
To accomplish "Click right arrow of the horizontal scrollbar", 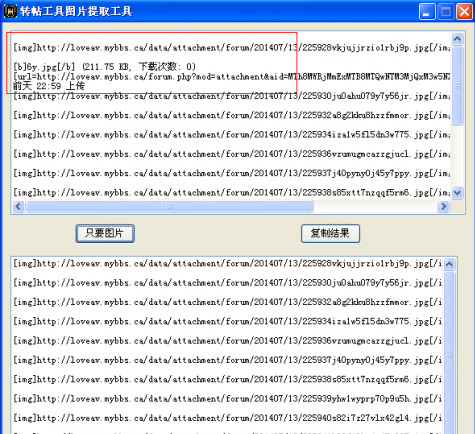I will click(x=444, y=206).
